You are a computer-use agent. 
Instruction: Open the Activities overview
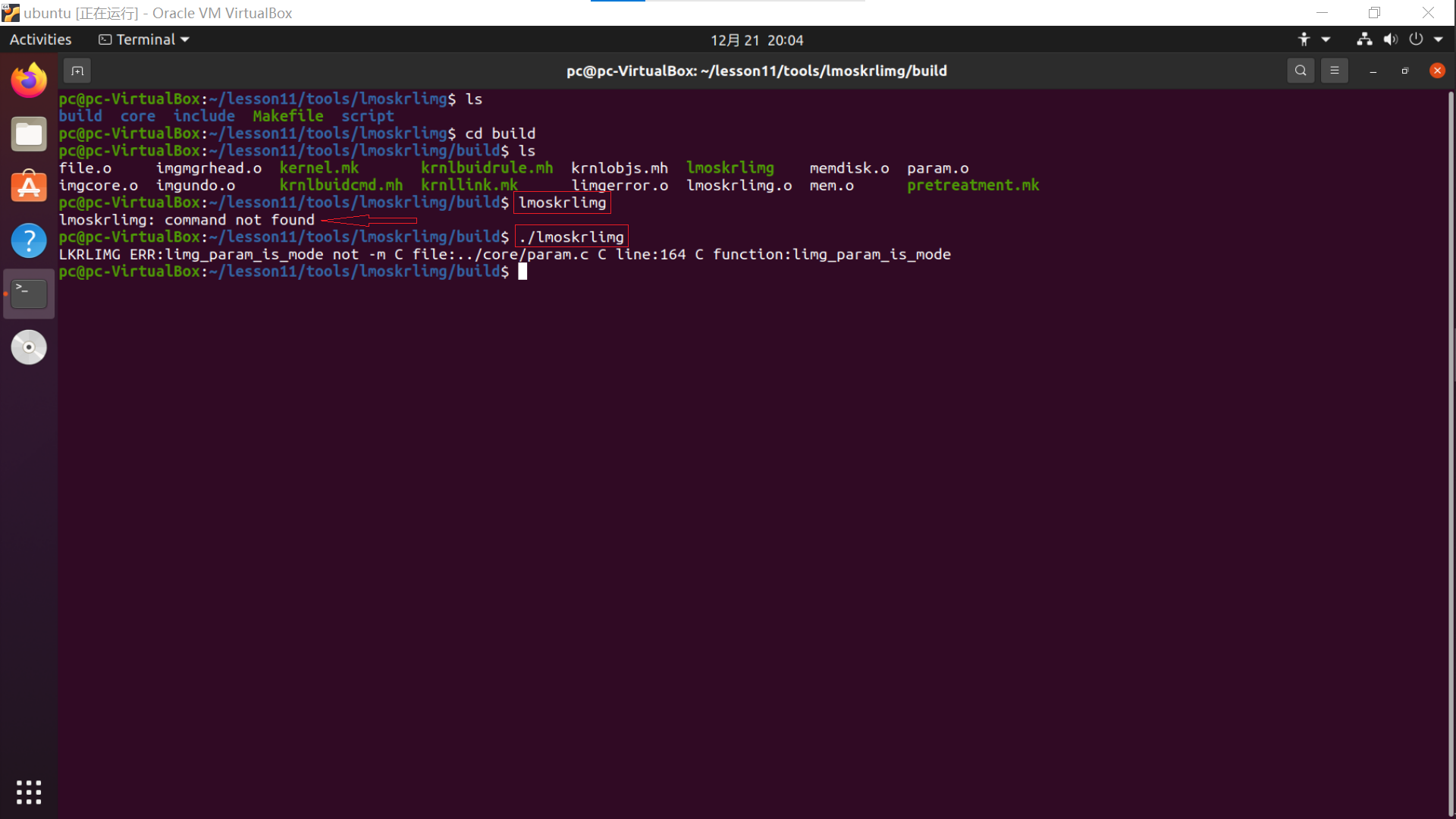click(40, 39)
